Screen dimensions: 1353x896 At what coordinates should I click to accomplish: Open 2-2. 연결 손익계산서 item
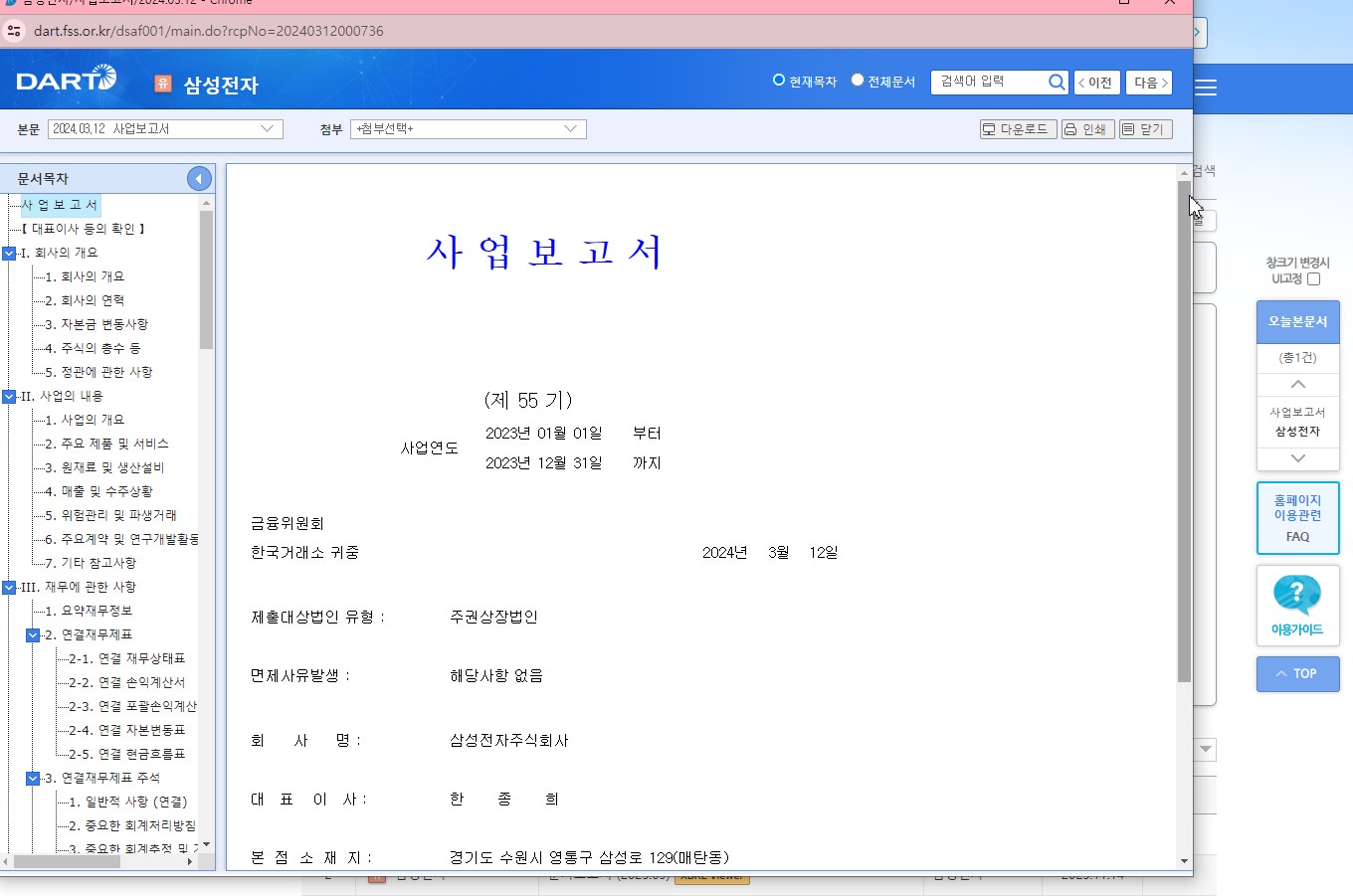click(126, 682)
